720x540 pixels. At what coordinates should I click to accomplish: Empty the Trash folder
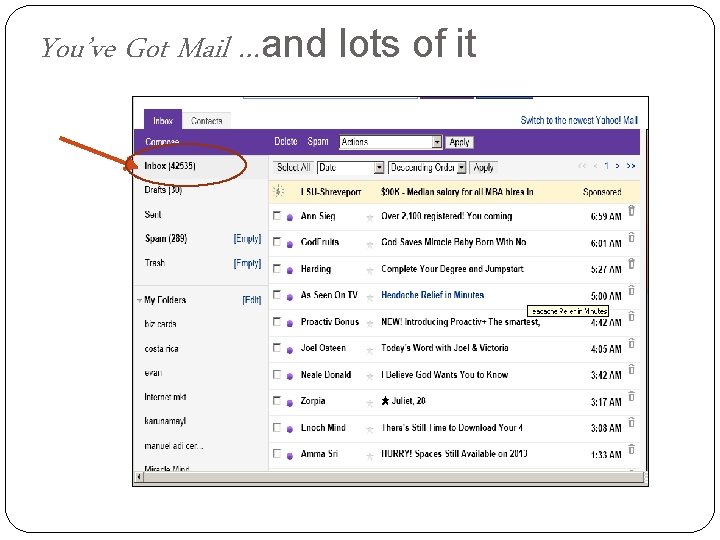tap(248, 263)
